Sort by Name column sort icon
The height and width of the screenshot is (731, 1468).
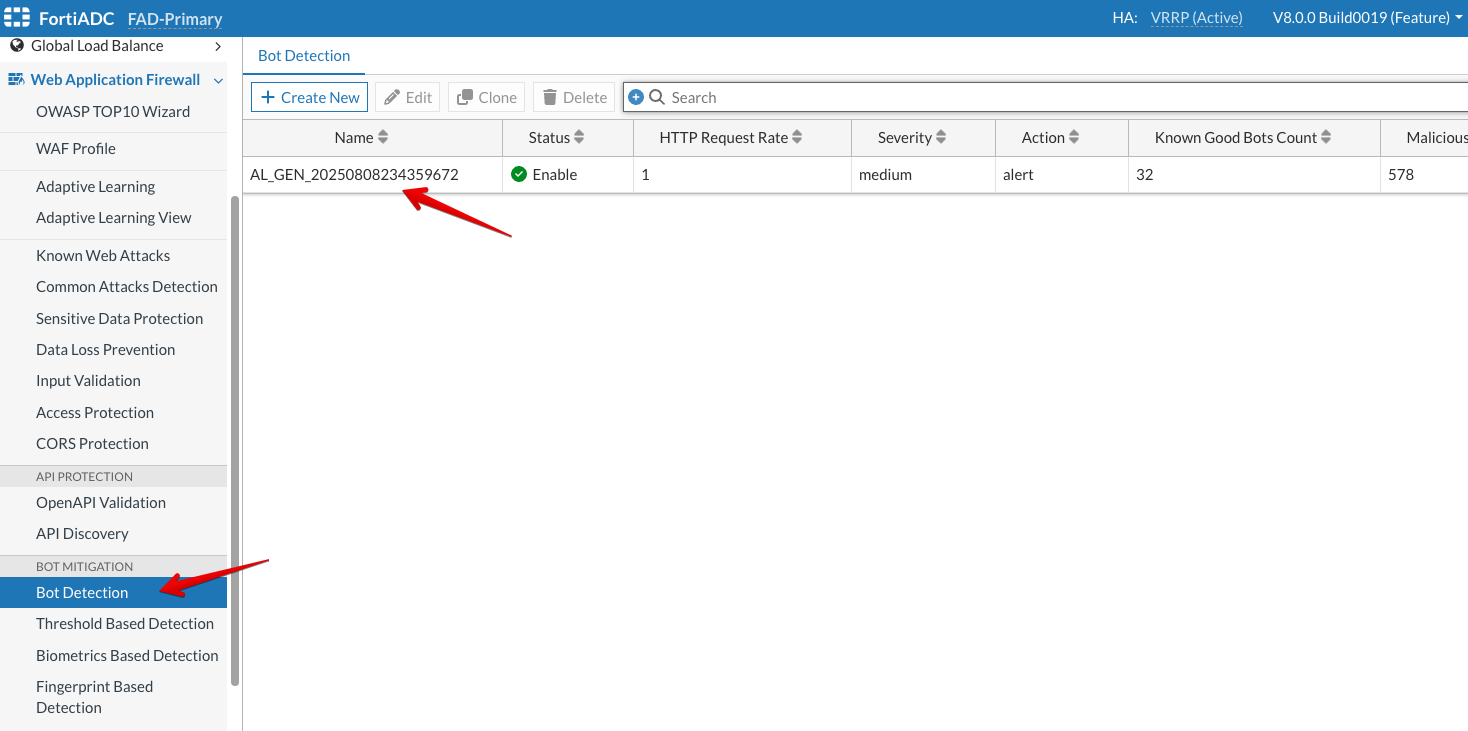point(383,138)
